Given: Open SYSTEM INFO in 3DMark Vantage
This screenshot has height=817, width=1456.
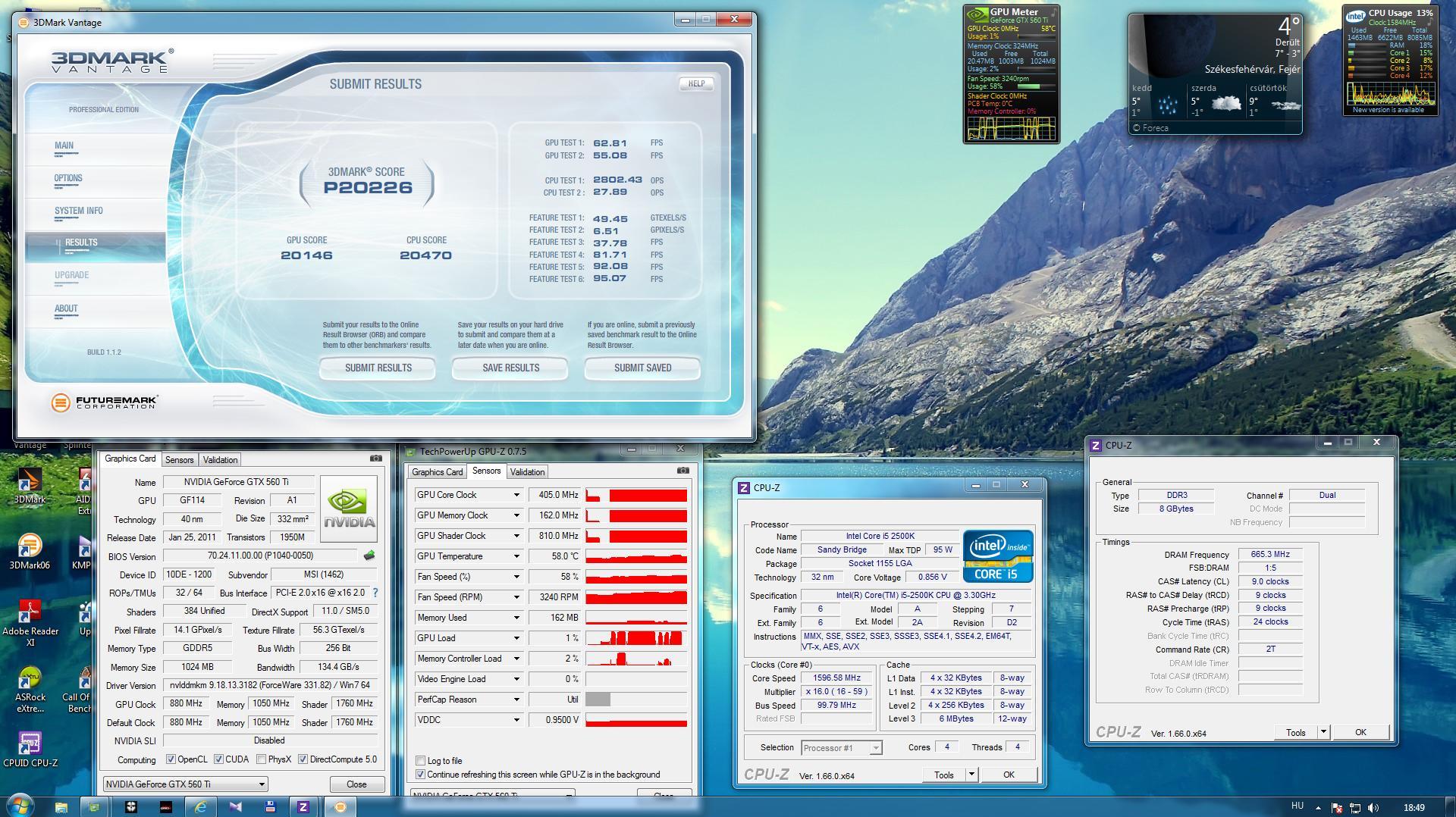Looking at the screenshot, I should tap(79, 211).
